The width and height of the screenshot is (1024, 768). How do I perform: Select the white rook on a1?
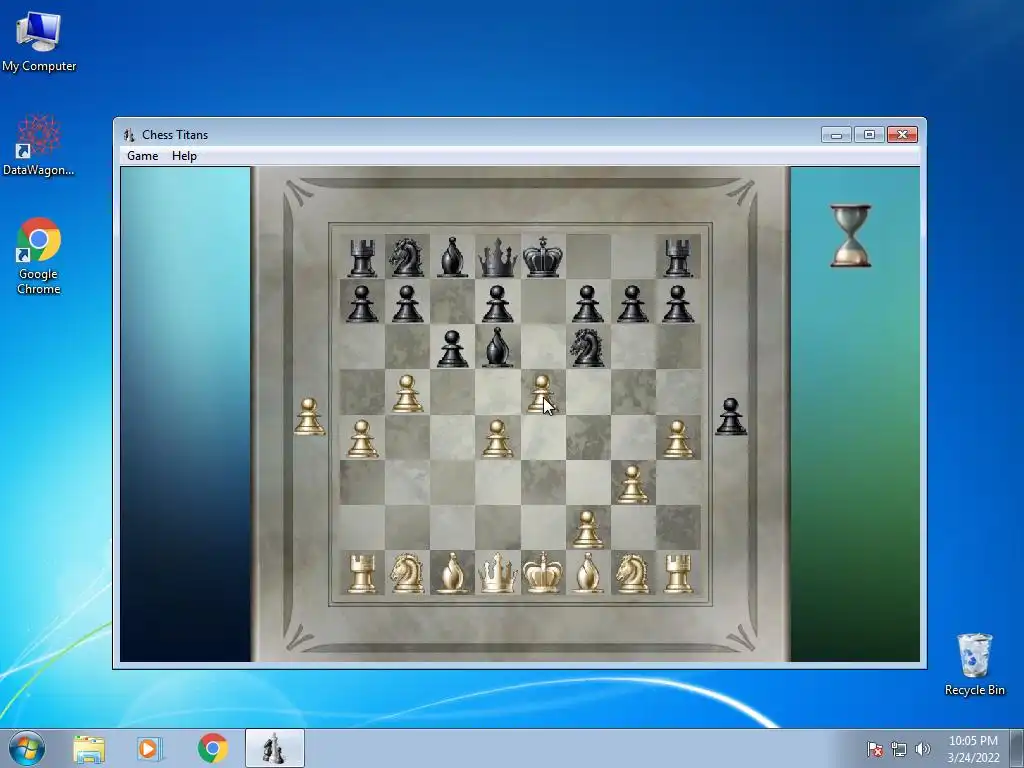[362, 573]
